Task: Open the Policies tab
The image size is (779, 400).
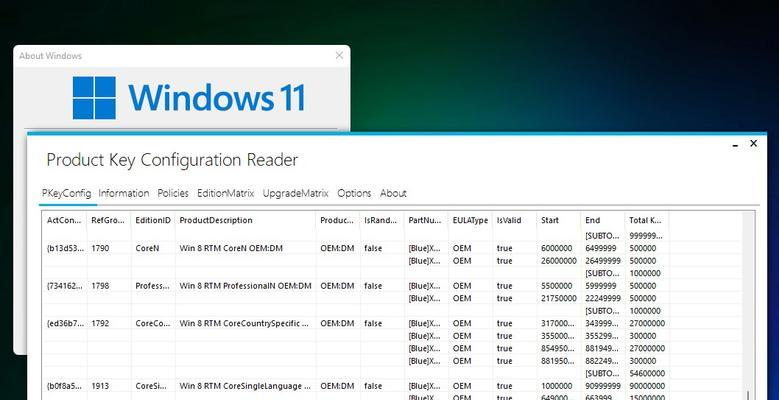Action: [173, 193]
